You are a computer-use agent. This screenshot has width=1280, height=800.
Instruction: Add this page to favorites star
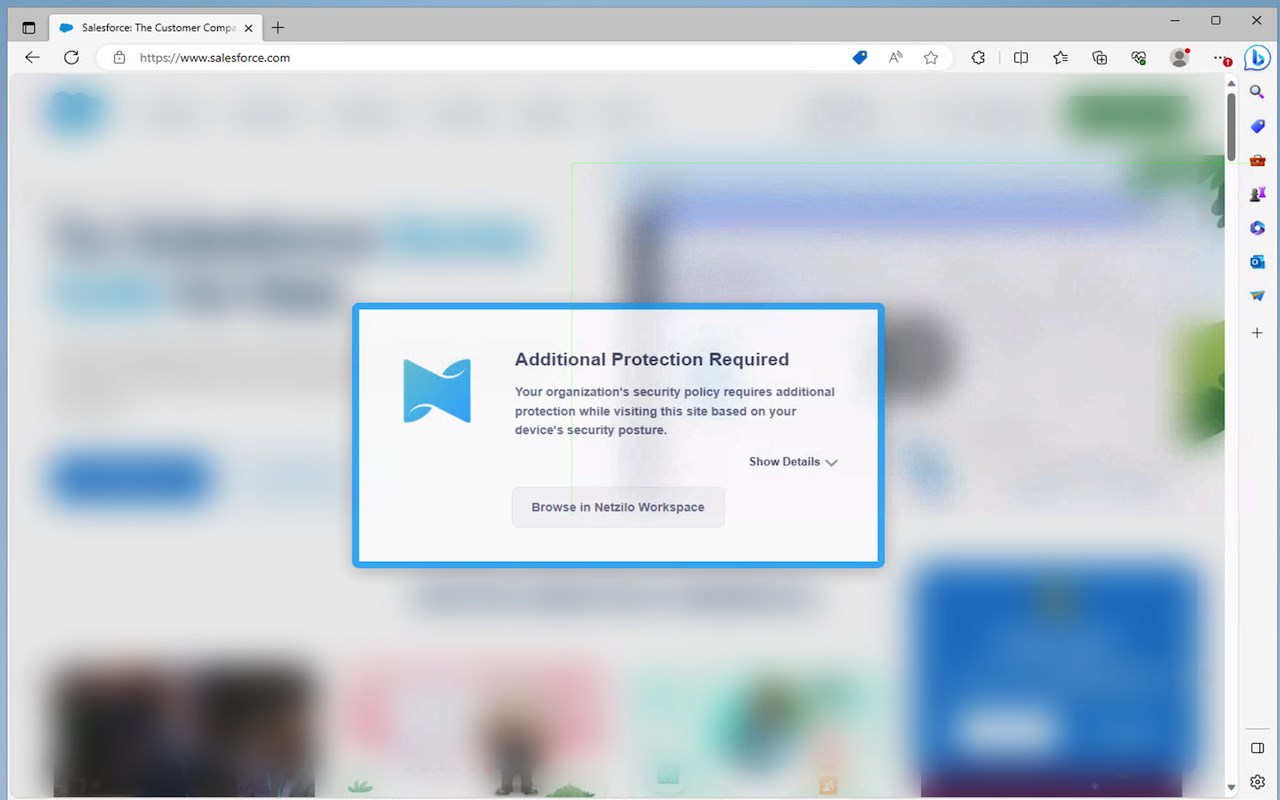[x=931, y=58]
